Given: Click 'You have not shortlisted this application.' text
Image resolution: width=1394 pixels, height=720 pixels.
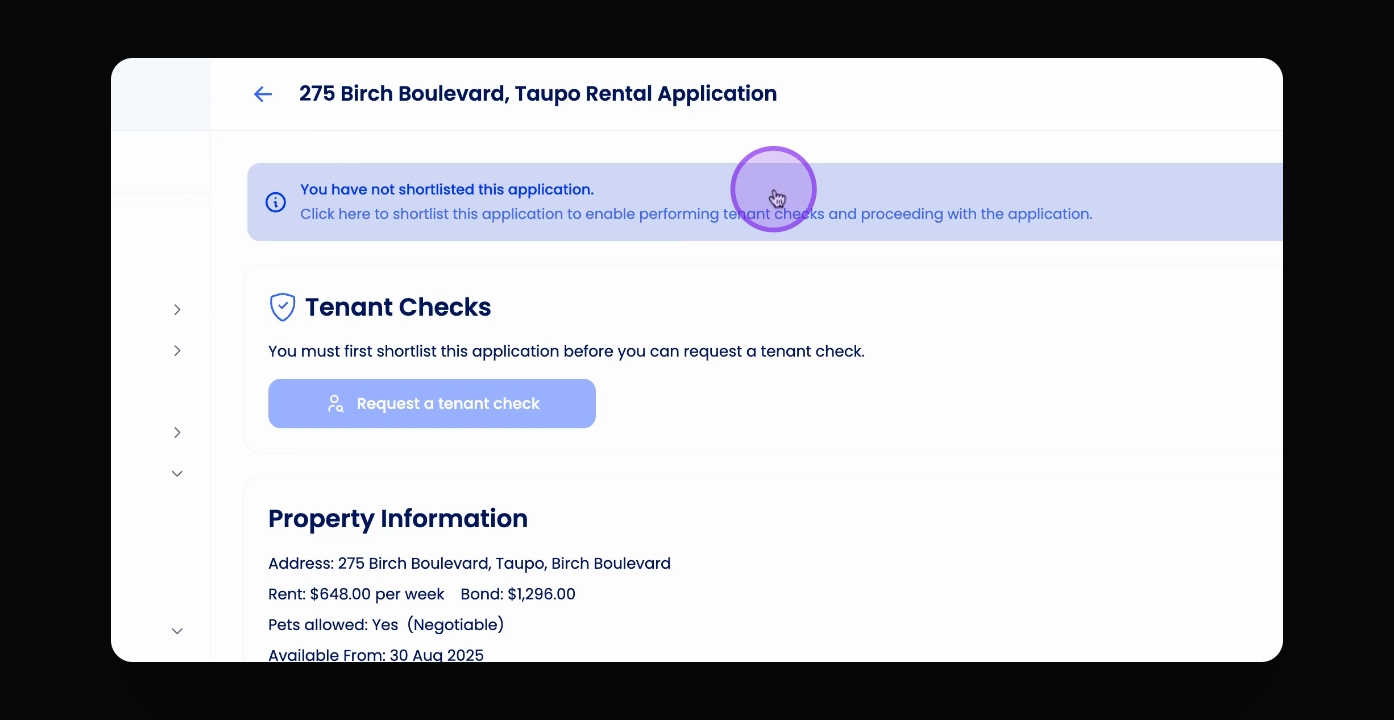Looking at the screenshot, I should tap(447, 189).
